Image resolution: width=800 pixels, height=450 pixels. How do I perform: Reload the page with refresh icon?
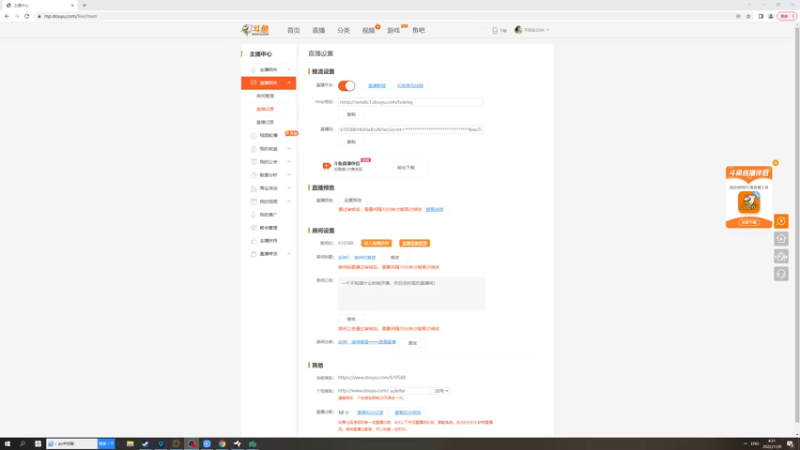pyautogui.click(x=27, y=16)
